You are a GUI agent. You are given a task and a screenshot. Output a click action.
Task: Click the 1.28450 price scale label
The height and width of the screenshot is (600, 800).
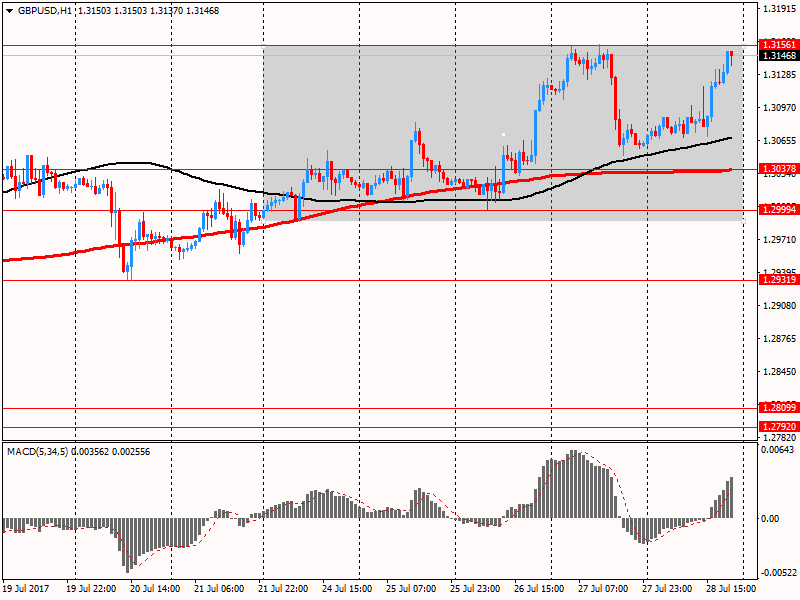click(x=779, y=372)
